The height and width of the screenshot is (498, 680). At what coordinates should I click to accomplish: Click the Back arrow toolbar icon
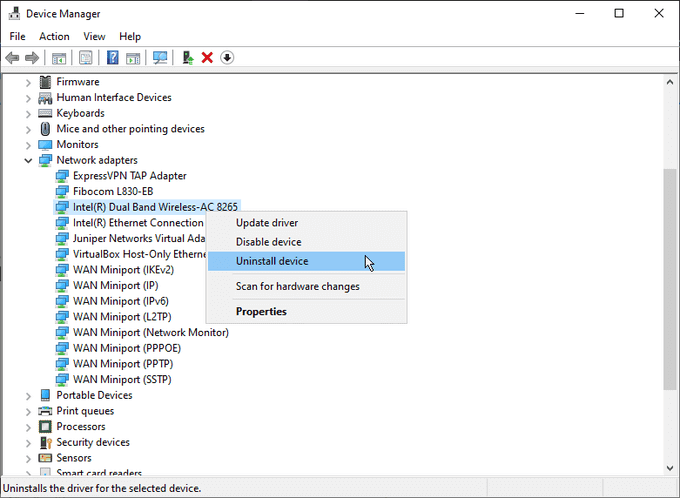point(12,58)
